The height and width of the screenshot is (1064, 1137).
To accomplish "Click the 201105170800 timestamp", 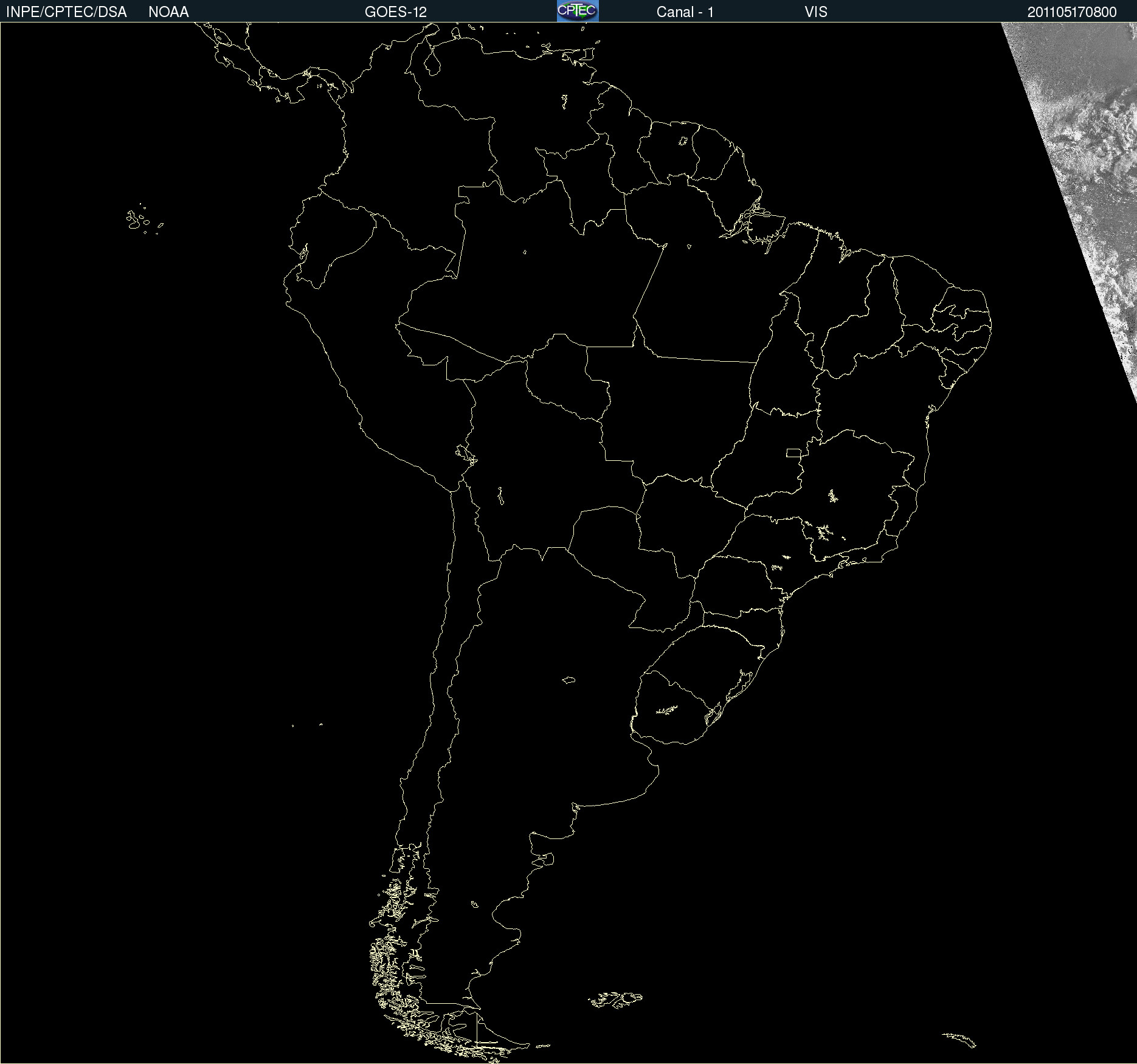I will coord(1072,12).
